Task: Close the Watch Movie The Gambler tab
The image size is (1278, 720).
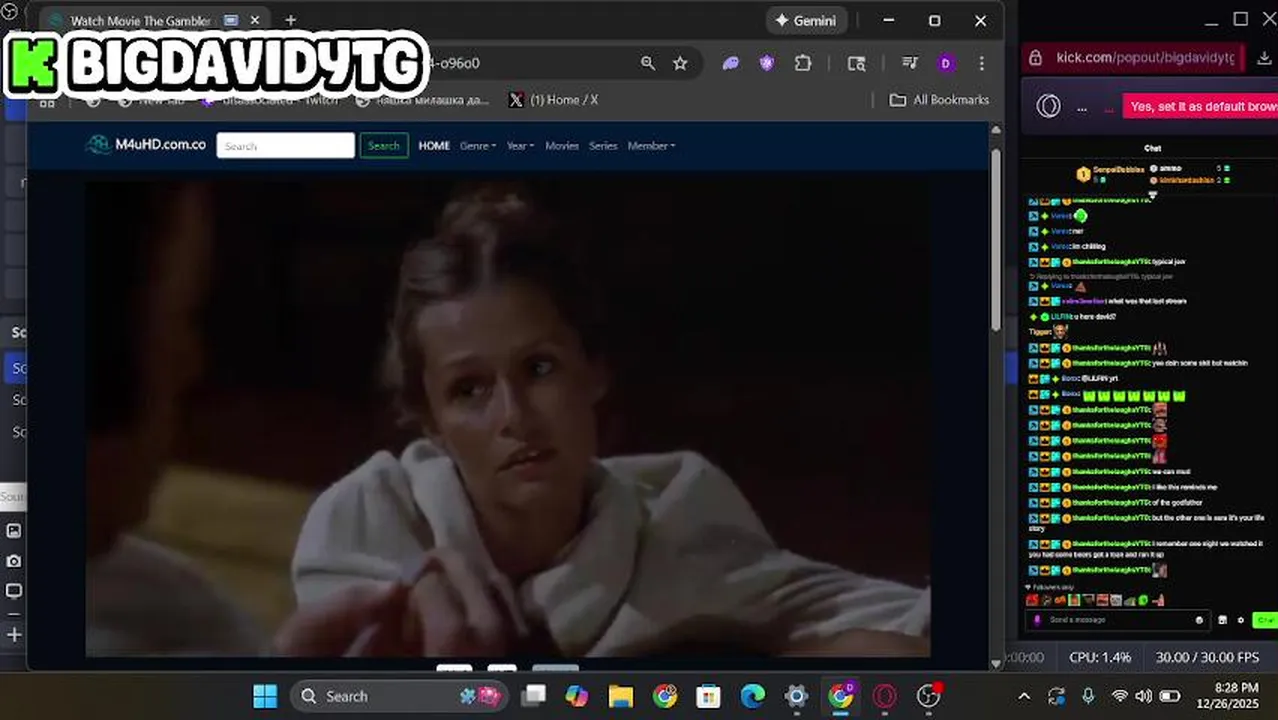Action: point(255,20)
